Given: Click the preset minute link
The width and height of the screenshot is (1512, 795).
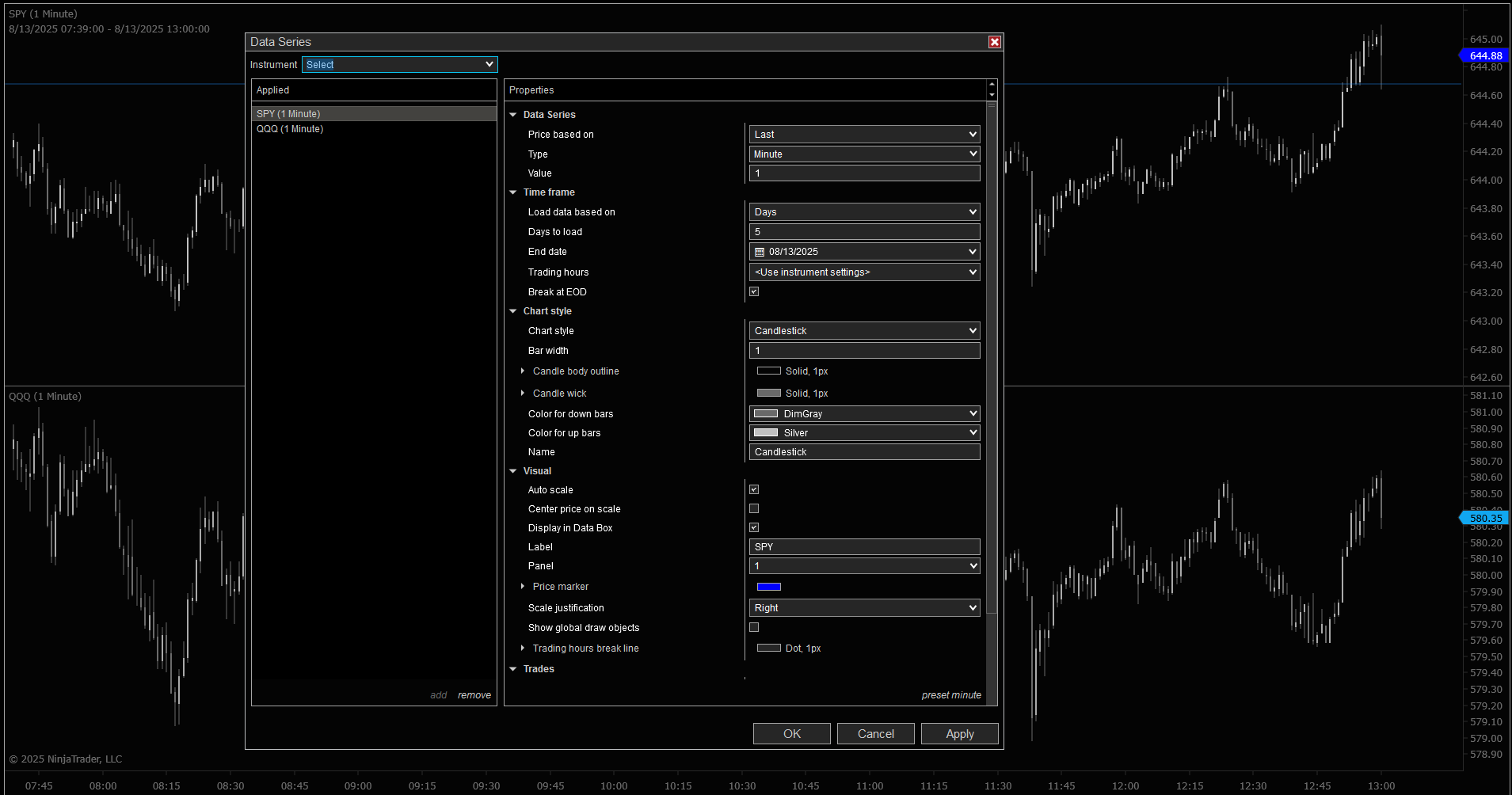Looking at the screenshot, I should (x=950, y=695).
